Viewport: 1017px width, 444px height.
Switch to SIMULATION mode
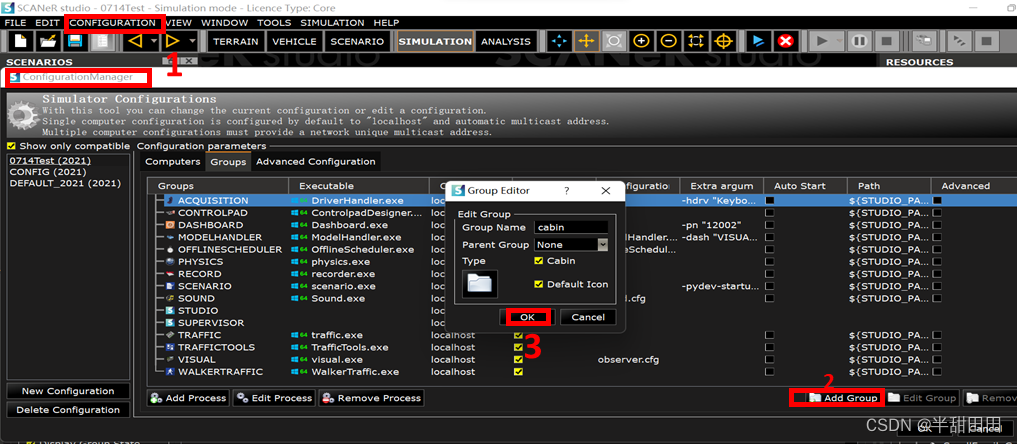coord(435,41)
